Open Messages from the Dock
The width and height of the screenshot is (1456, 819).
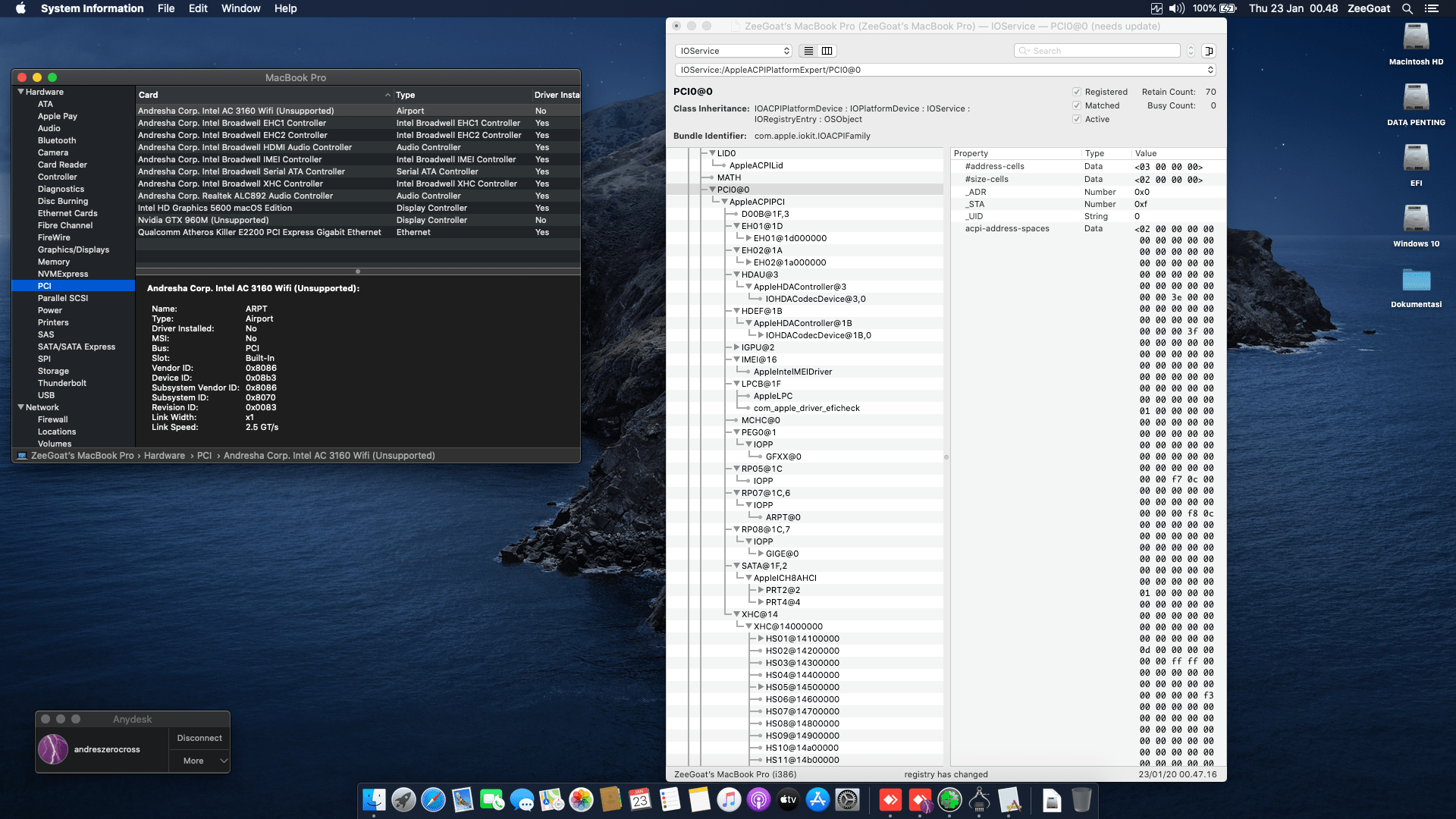522,799
